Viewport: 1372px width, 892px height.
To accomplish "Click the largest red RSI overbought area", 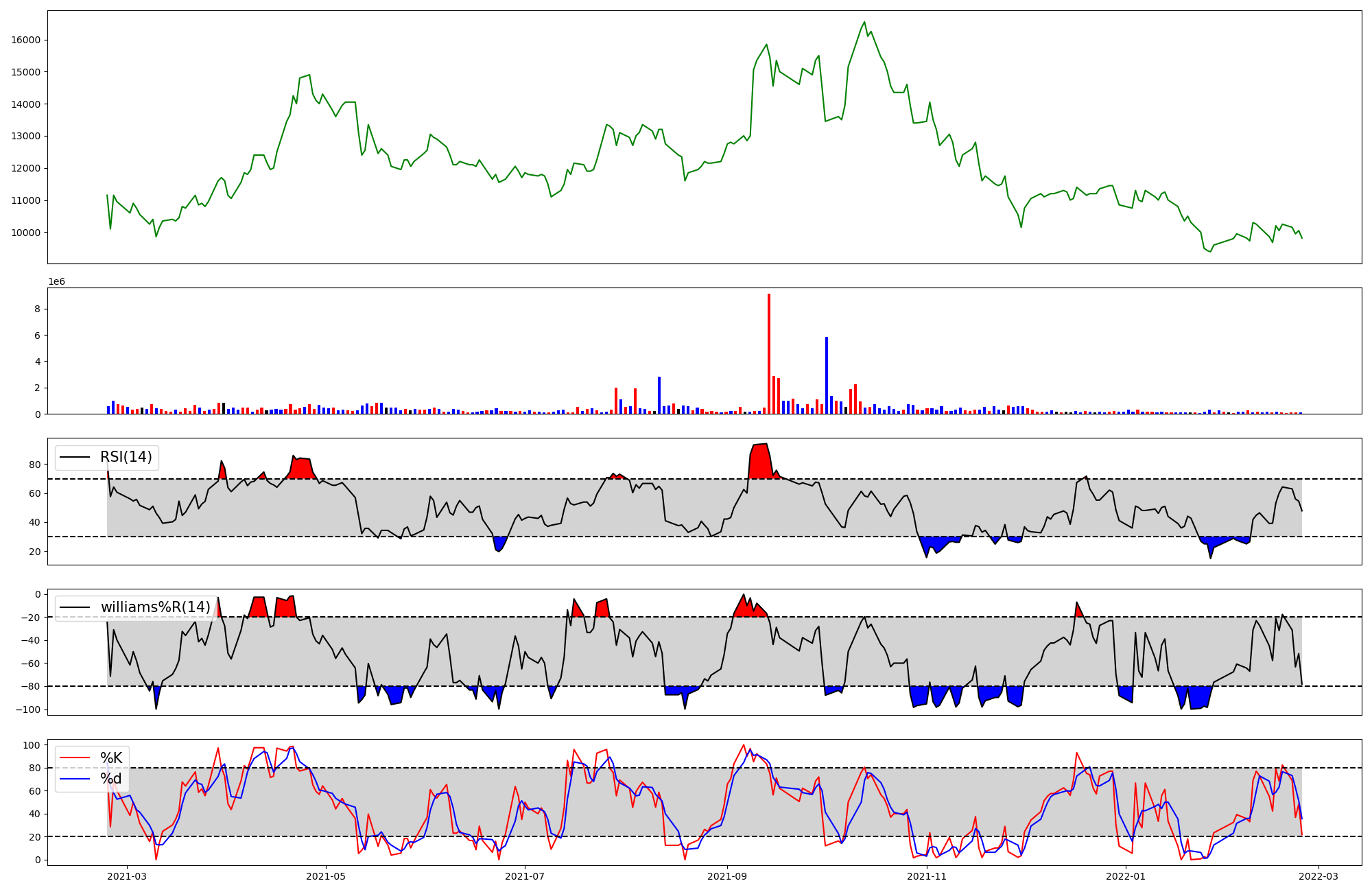I will point(760,463).
